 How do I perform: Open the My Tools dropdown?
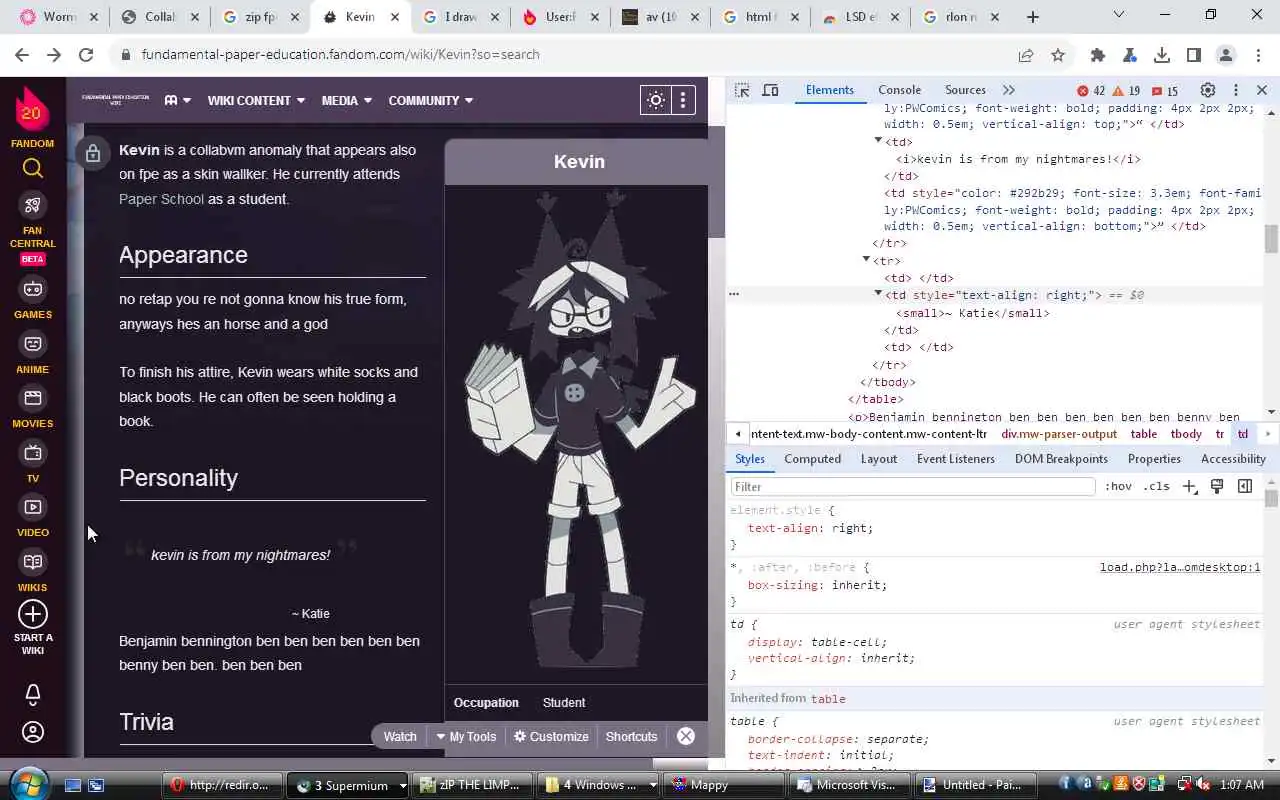(466, 736)
